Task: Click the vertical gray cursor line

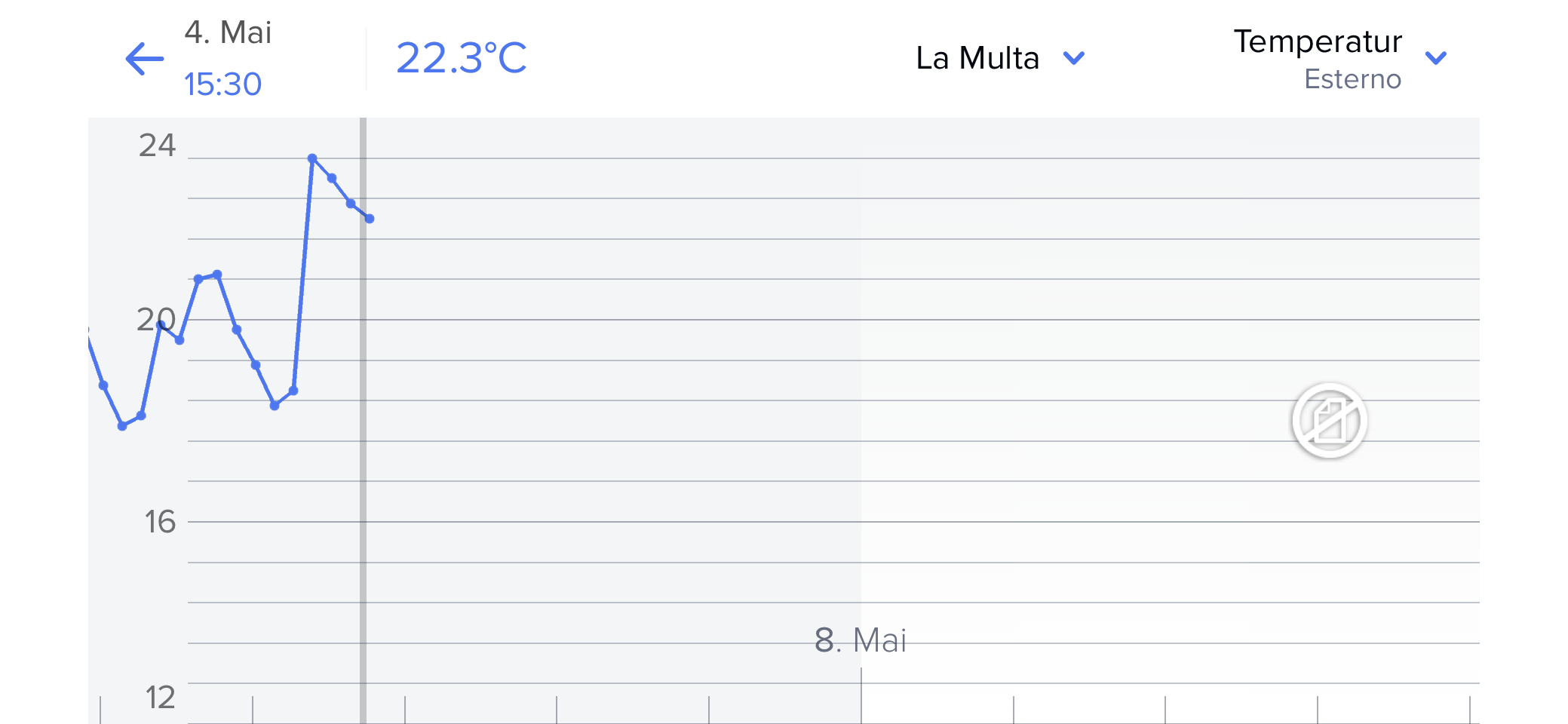Action: (x=363, y=452)
